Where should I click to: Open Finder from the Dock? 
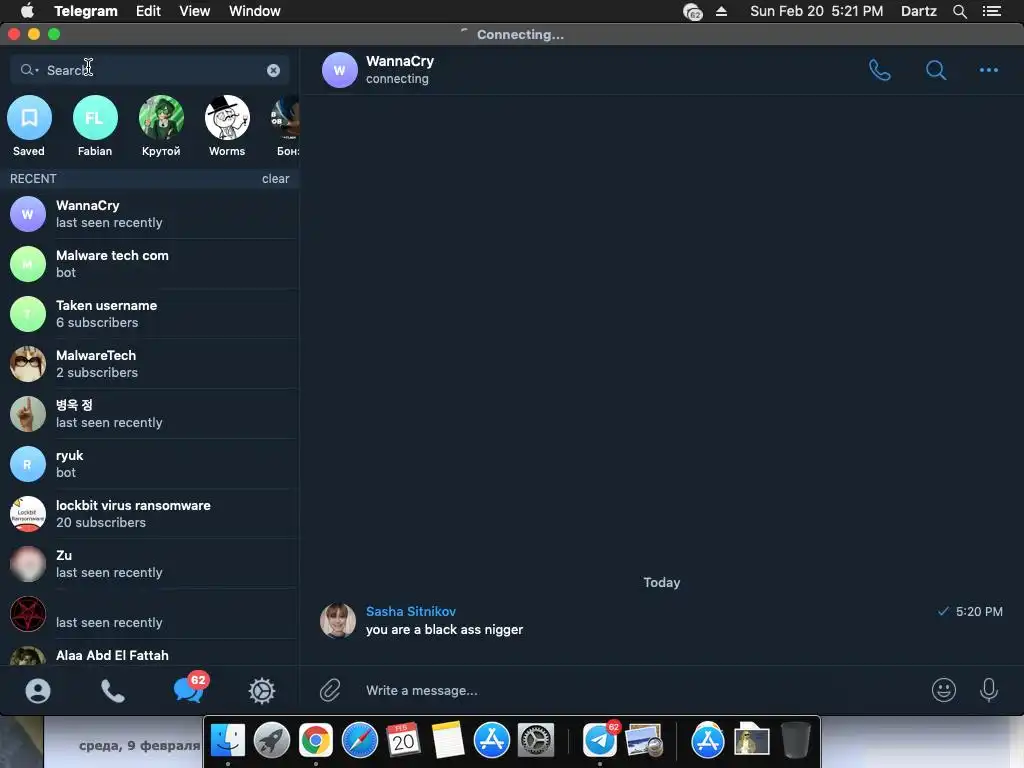[228, 741]
